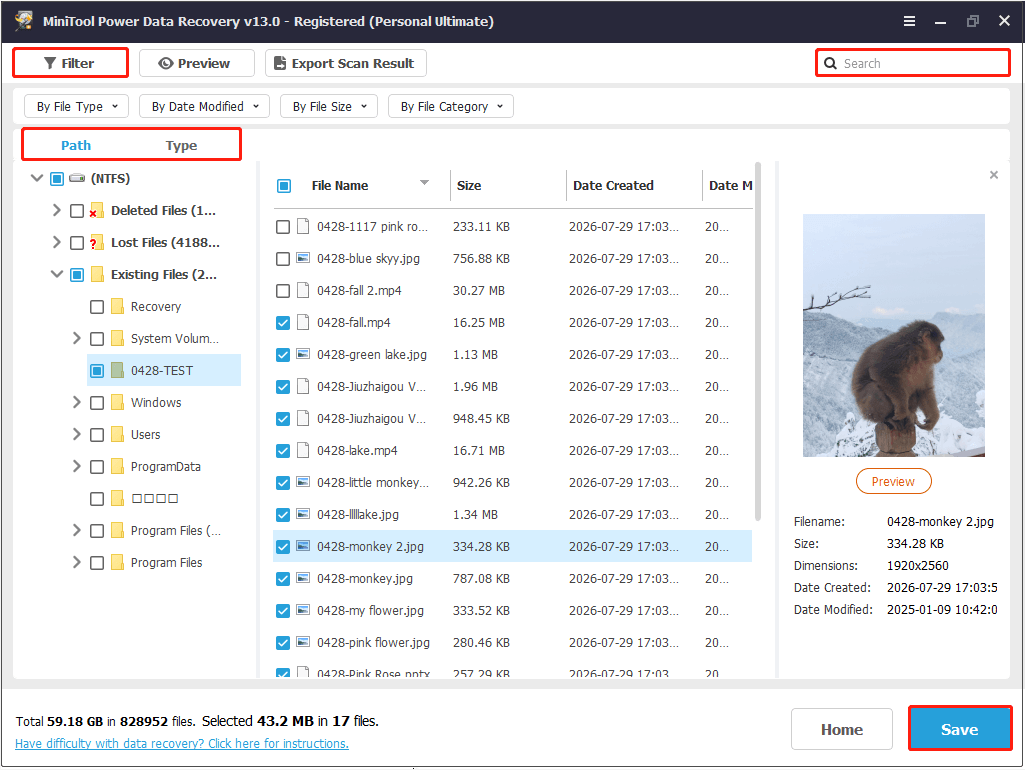Select the 0428-little monkey... file row

pyautogui.click(x=512, y=482)
